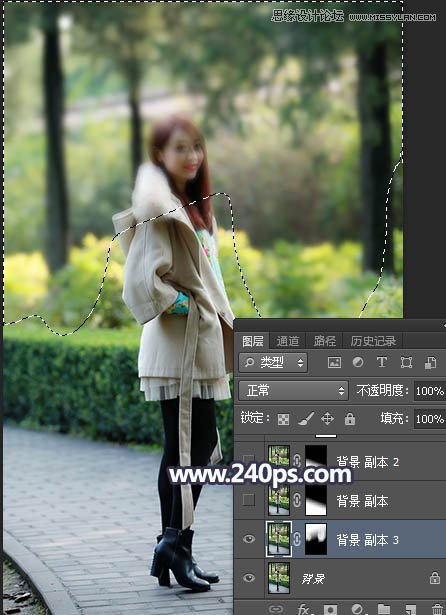446x615 pixels.
Task: Open the fx layer styles menu
Action: 303,609
